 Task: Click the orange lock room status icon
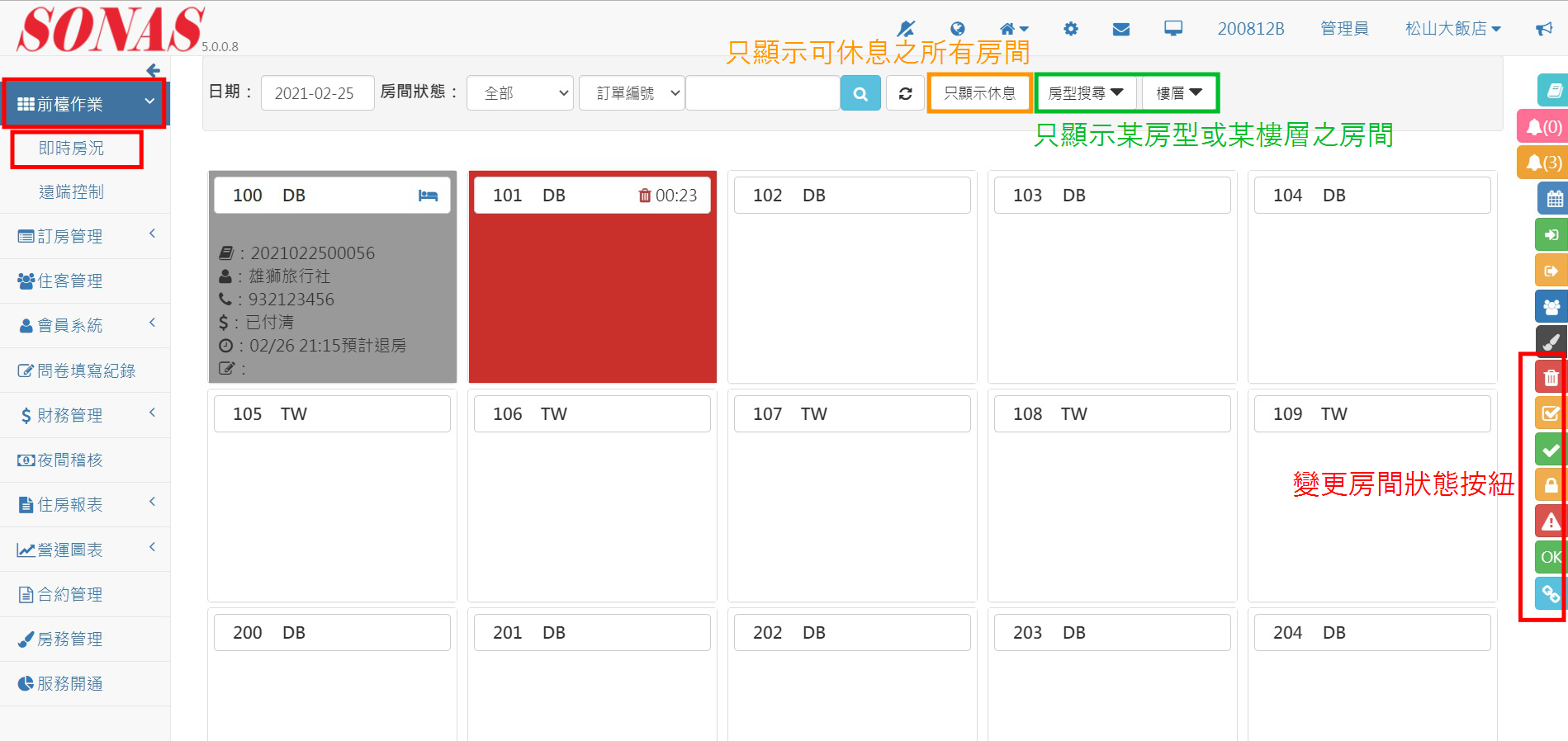coord(1551,485)
